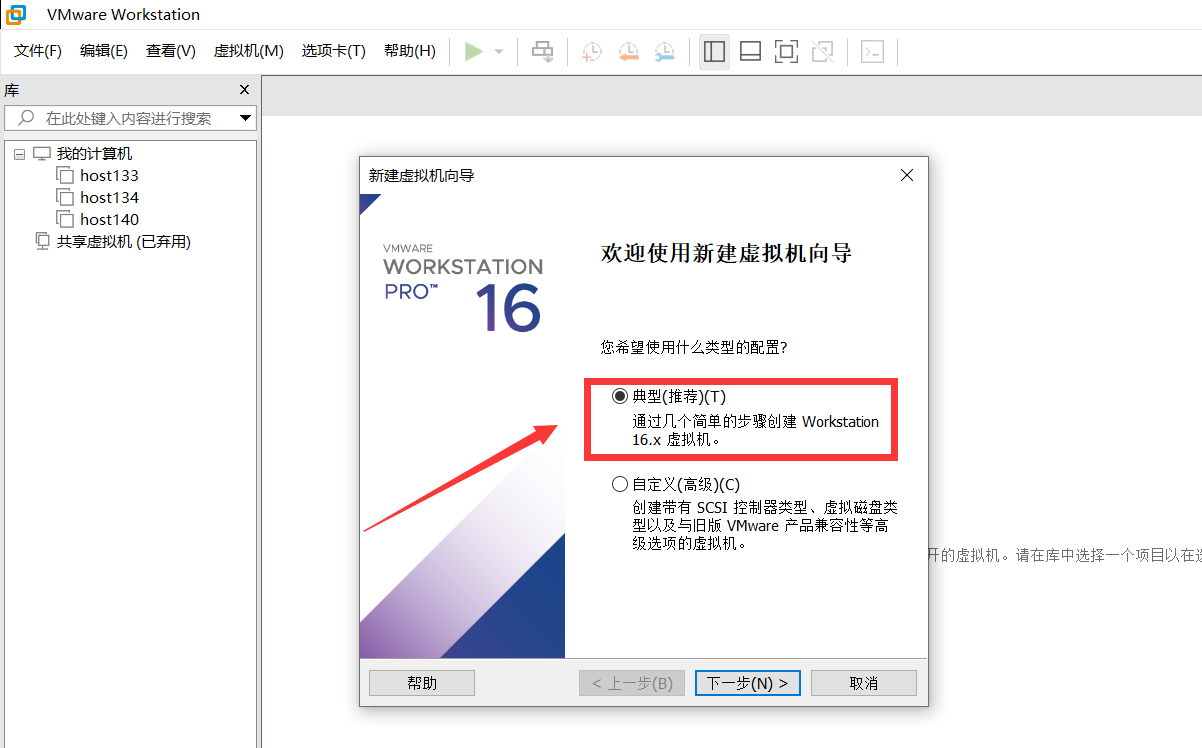Click the VMware Workstation app icon in title bar
This screenshot has width=1202, height=748.
point(15,14)
